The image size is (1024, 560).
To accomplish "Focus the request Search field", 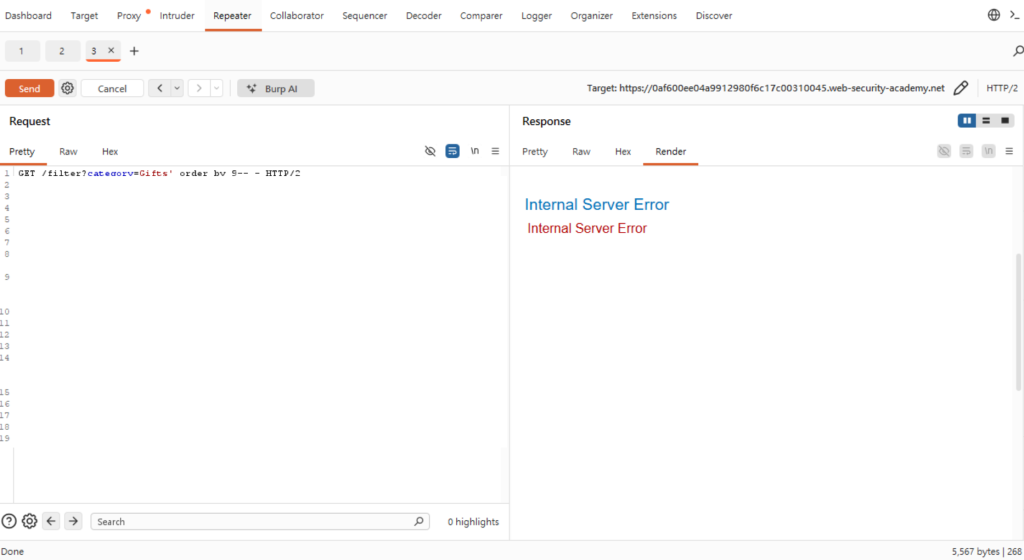I will 260,521.
